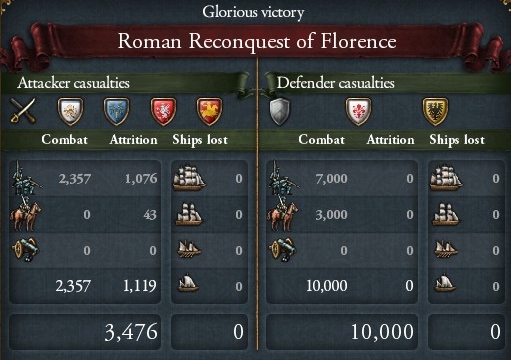Screen dimensions: 511x360
Task: Click the defender infantry soldier icon
Action: click(x=283, y=178)
